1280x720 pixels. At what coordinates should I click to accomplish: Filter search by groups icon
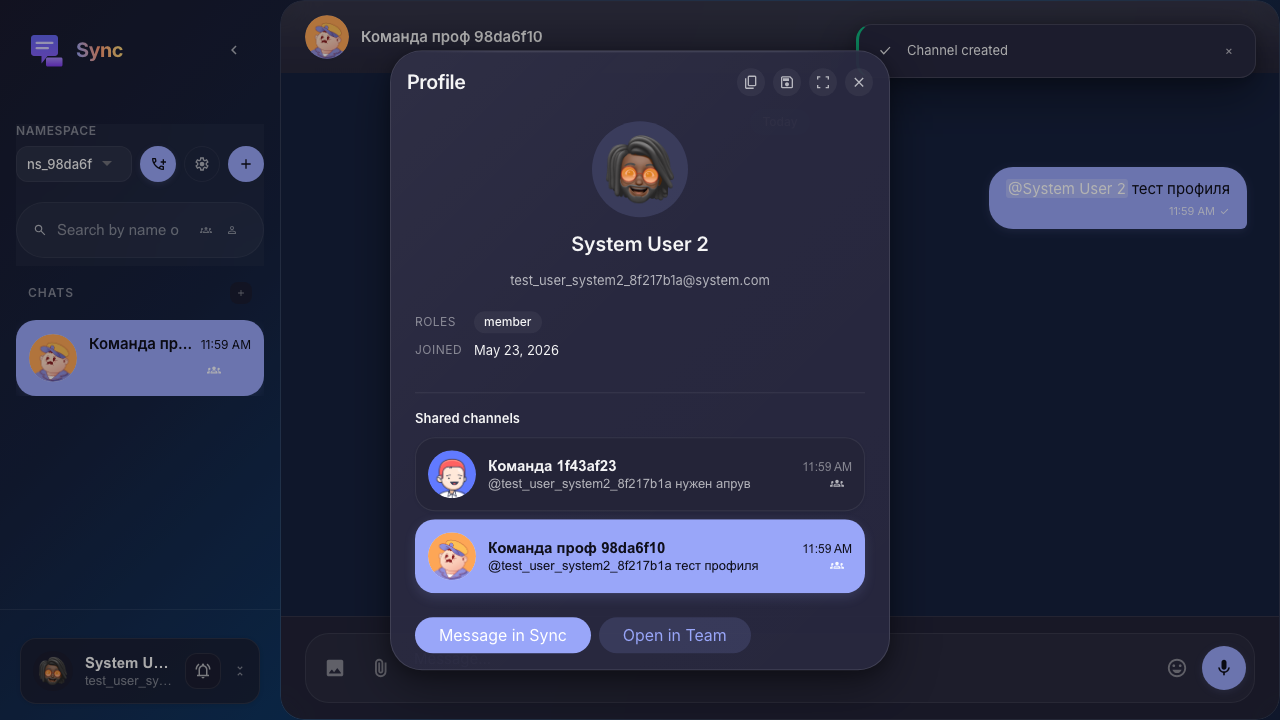(x=206, y=230)
